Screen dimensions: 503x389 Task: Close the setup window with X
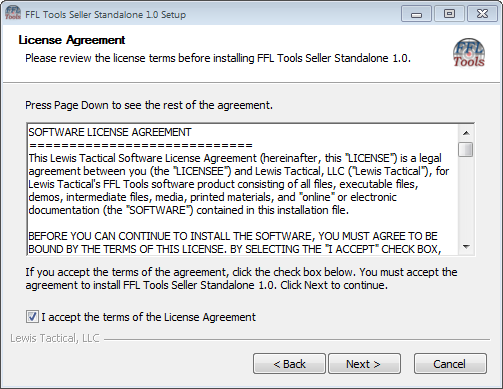pos(482,14)
